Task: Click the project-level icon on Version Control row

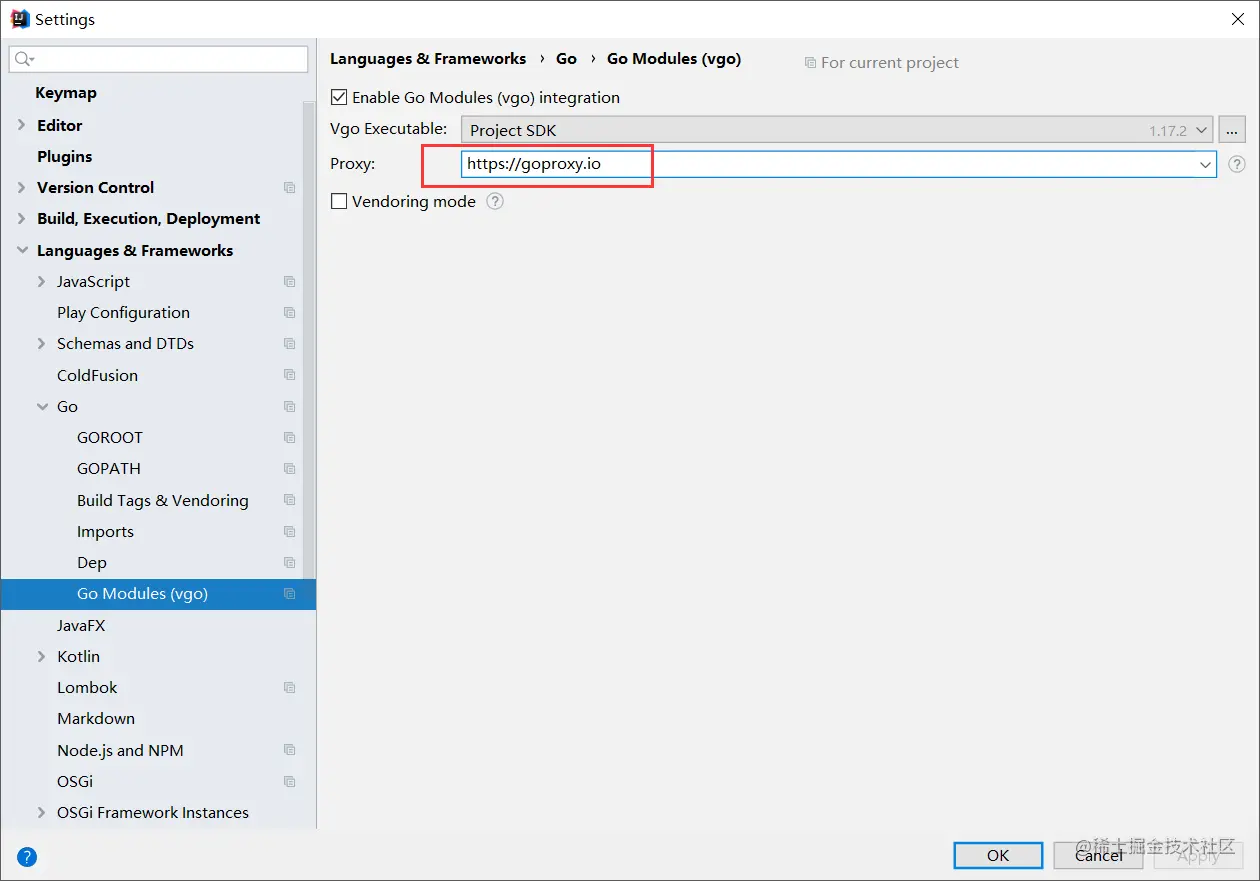Action: [290, 188]
